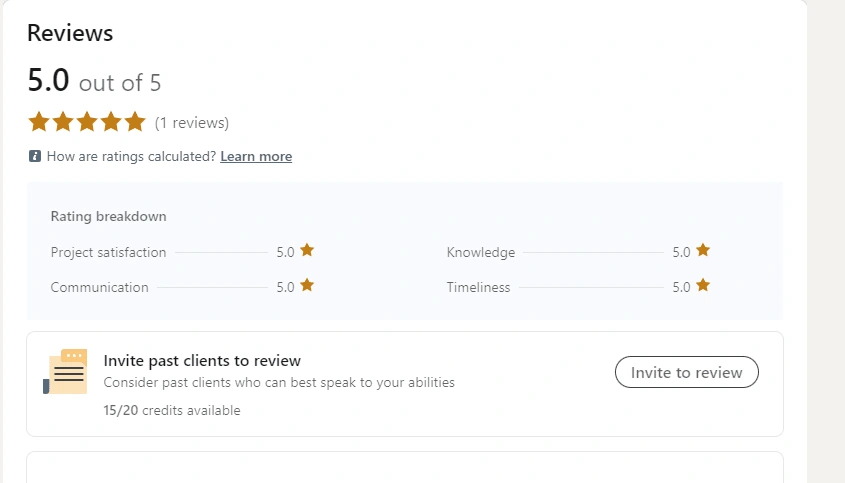Click the 5.0 out of 5 score
The image size is (845, 483).
pyautogui.click(x=94, y=81)
